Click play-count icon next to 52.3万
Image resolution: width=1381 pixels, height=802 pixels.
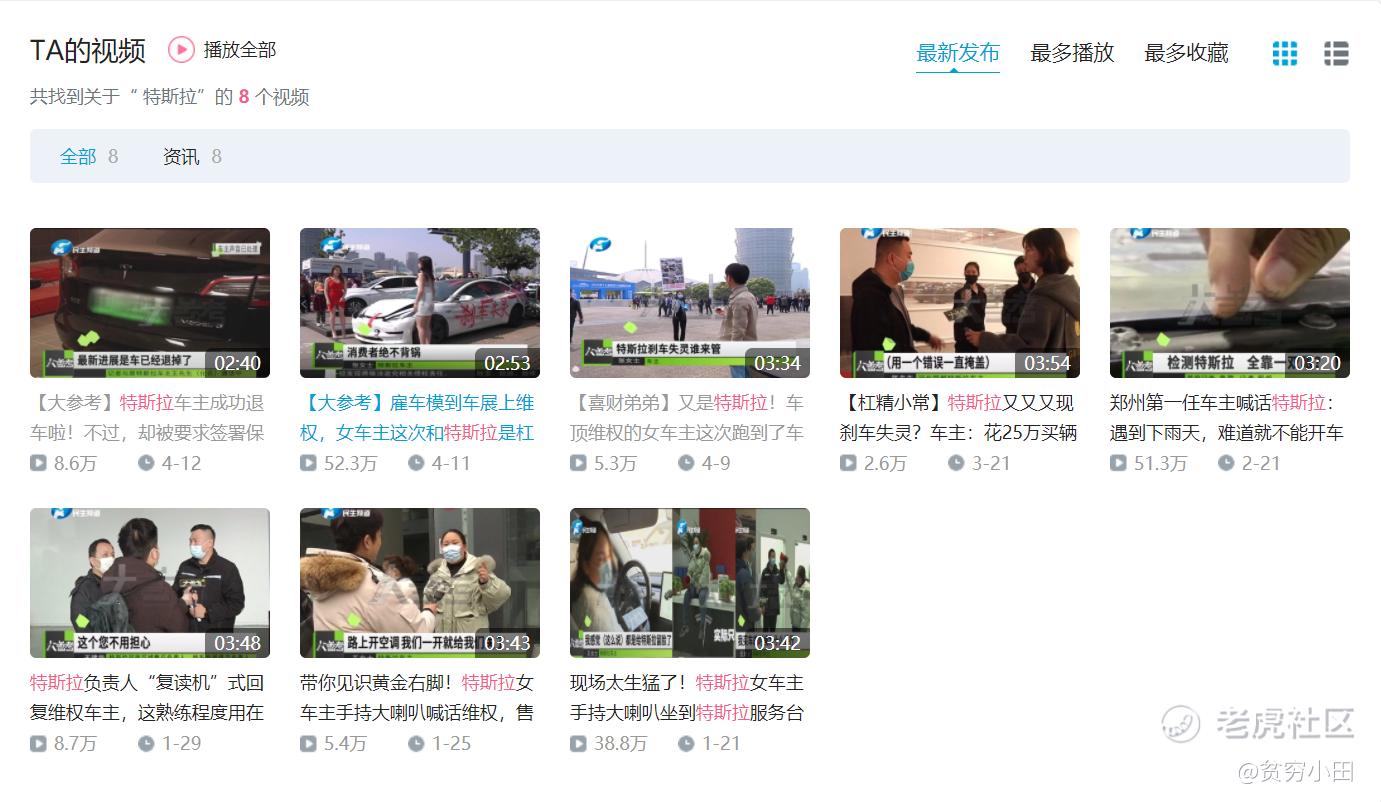tap(308, 463)
